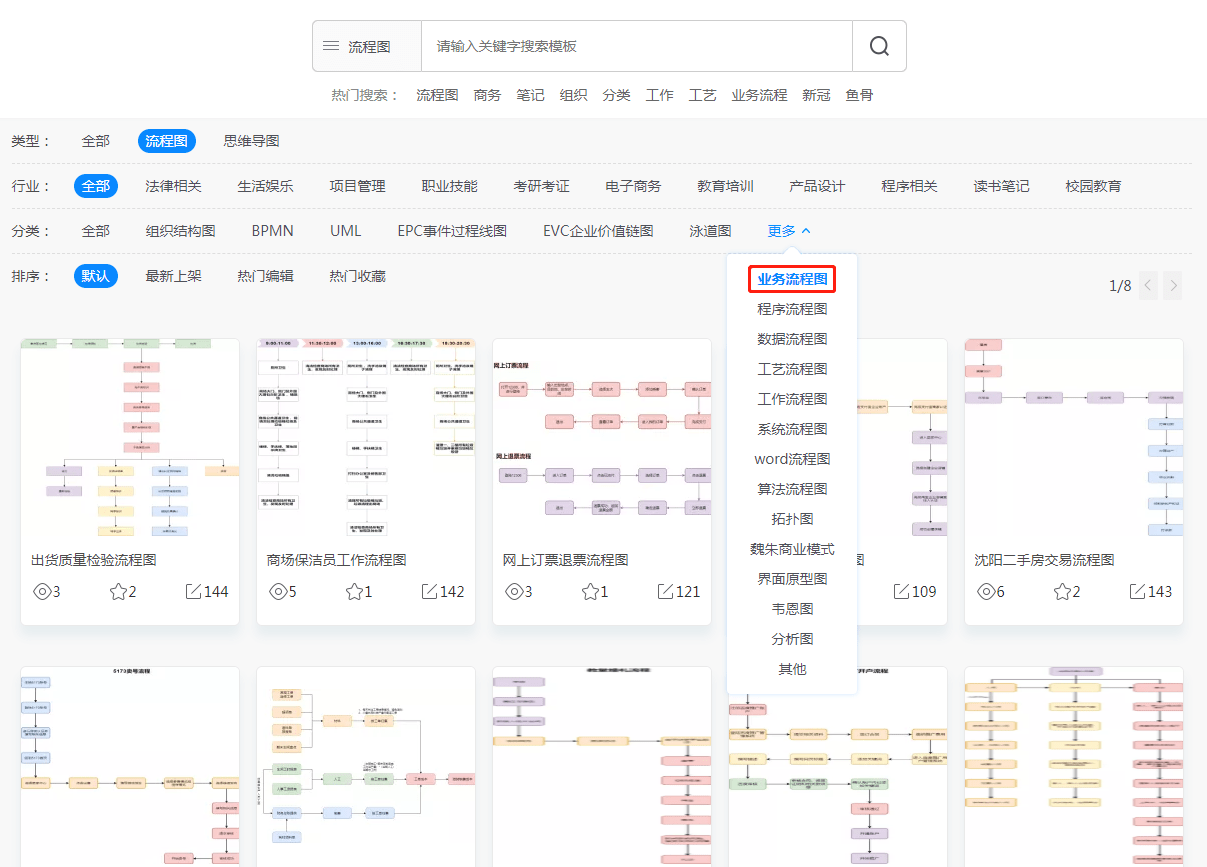
Task: Sort by 最新上架
Action: [x=173, y=276]
